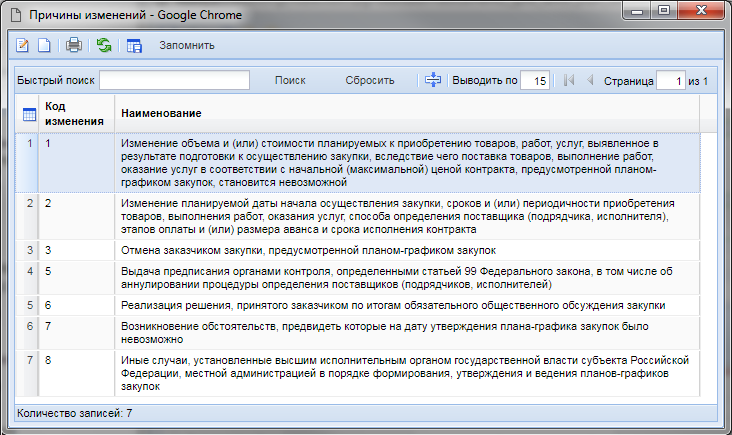Sort by Код изменения column header
This screenshot has height=435, width=732.
(76, 114)
